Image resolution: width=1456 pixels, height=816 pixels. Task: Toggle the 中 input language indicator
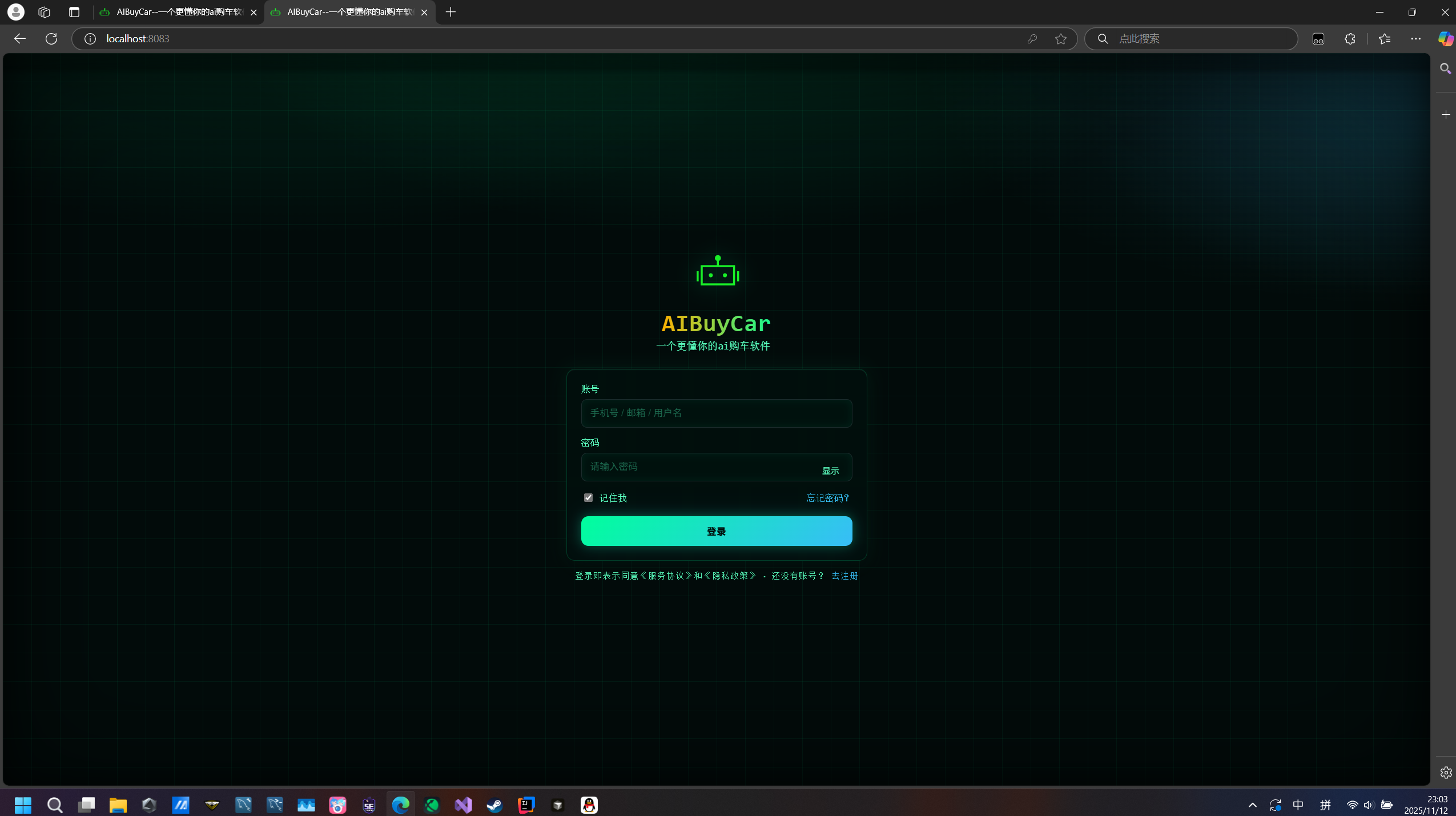pyautogui.click(x=1298, y=805)
